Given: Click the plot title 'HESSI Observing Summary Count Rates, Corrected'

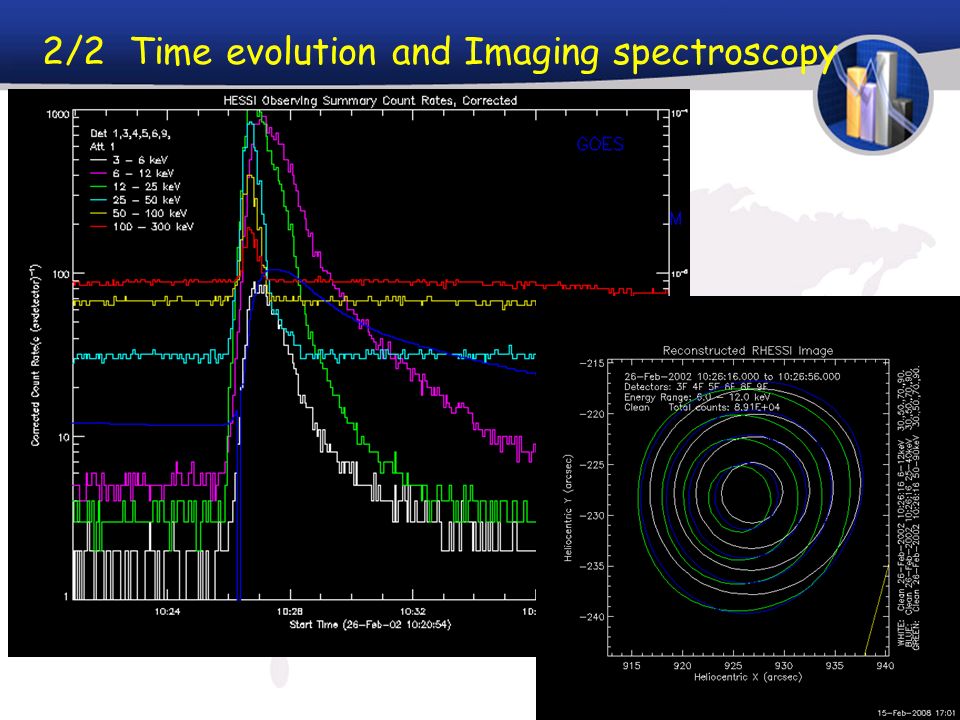Looking at the screenshot, I should [x=370, y=100].
